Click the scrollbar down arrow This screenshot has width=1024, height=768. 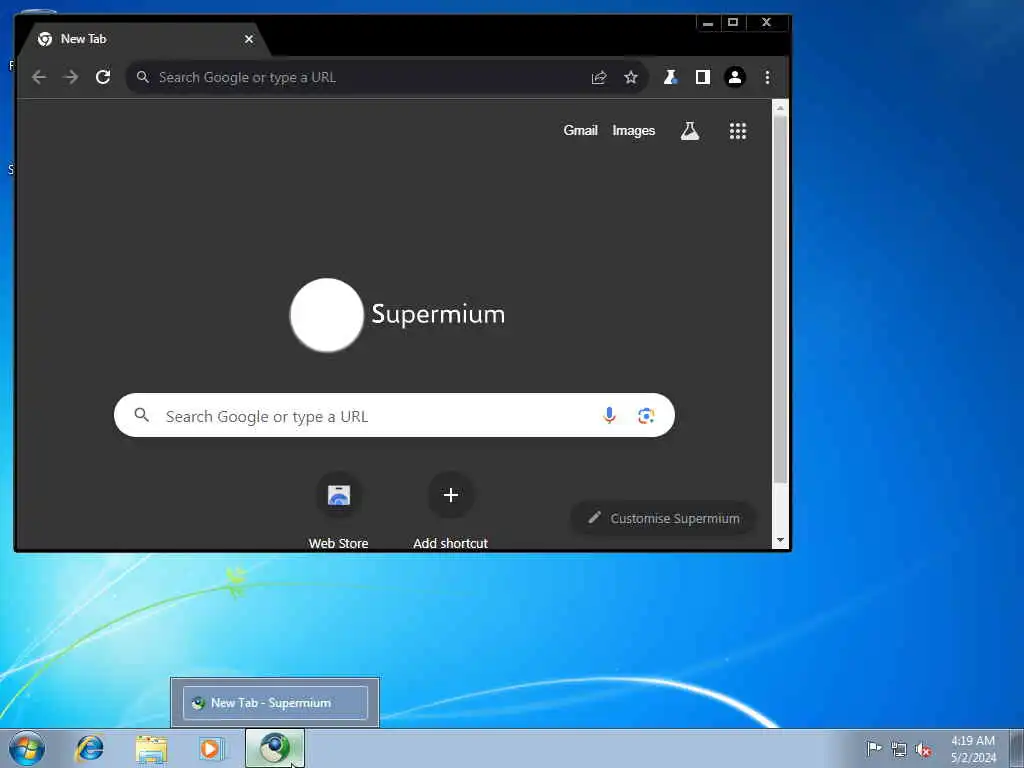pyautogui.click(x=780, y=540)
